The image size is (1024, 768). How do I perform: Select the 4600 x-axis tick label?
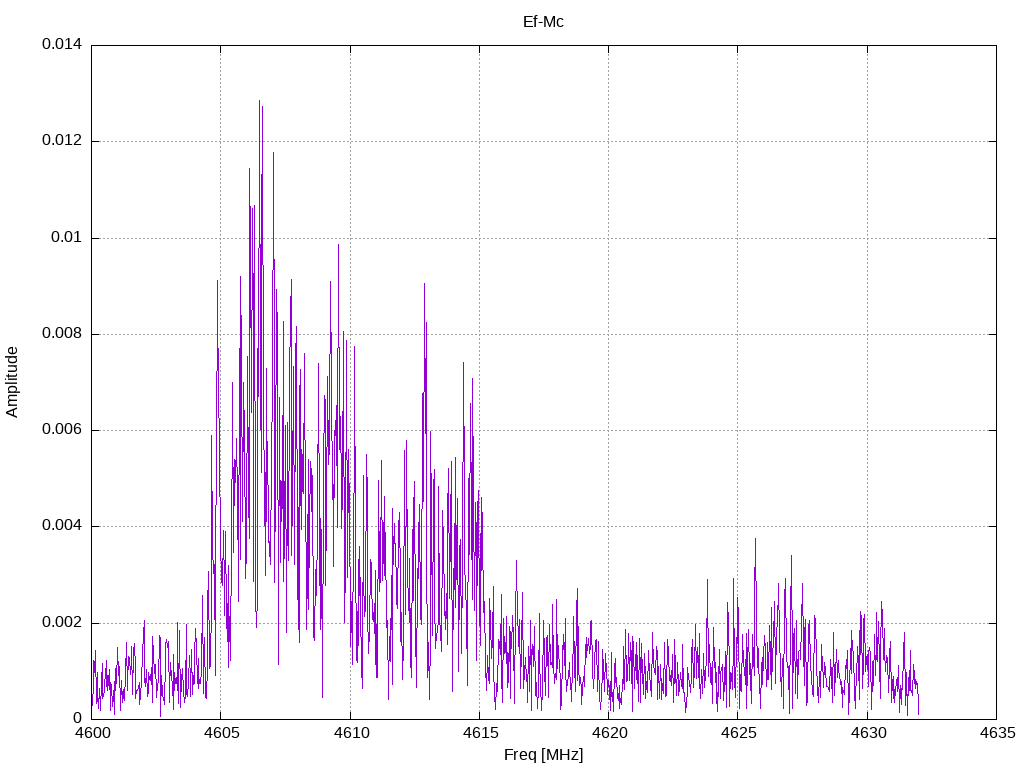pos(92,733)
